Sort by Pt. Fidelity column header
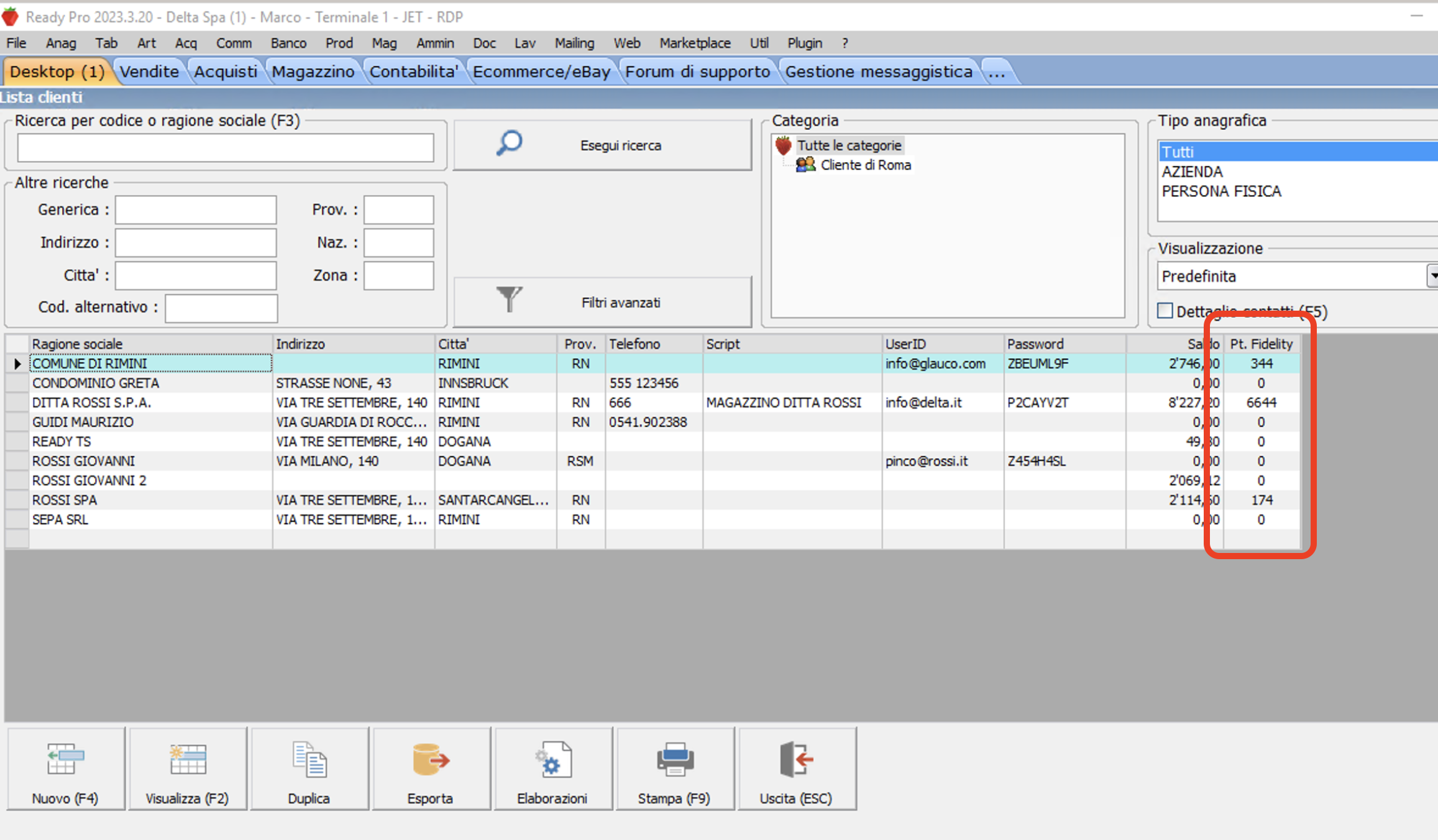 point(1262,344)
